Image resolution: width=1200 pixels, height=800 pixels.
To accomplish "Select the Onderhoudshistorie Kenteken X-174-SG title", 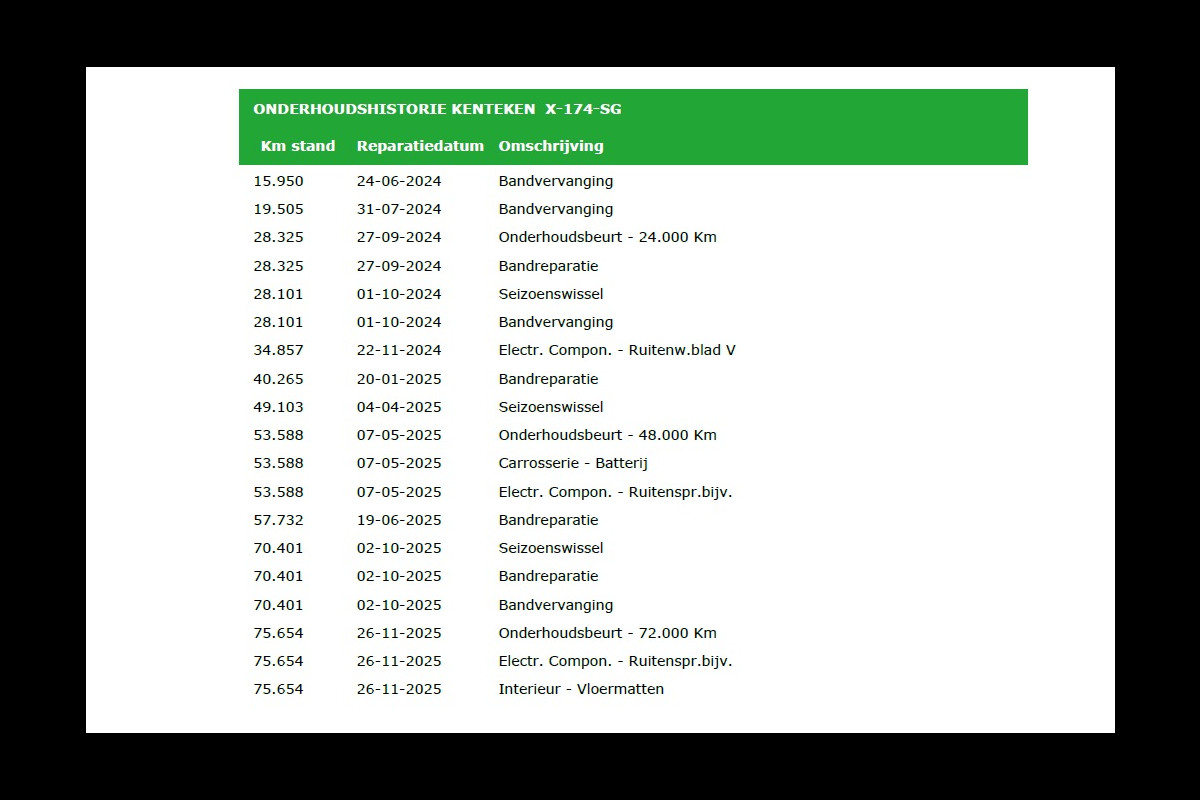I will pyautogui.click(x=437, y=109).
